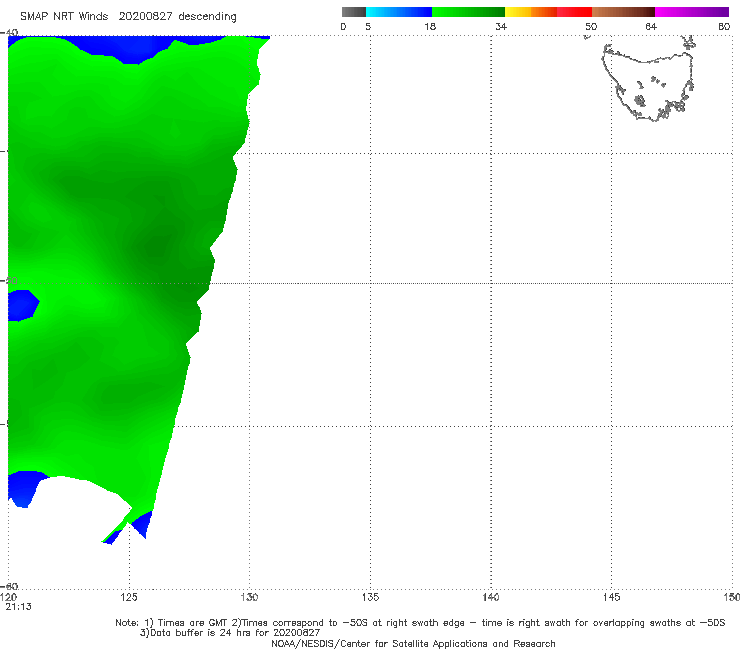The height and width of the screenshot is (650, 740).
Task: Click the "64" label under the color bar
Action: click(651, 26)
